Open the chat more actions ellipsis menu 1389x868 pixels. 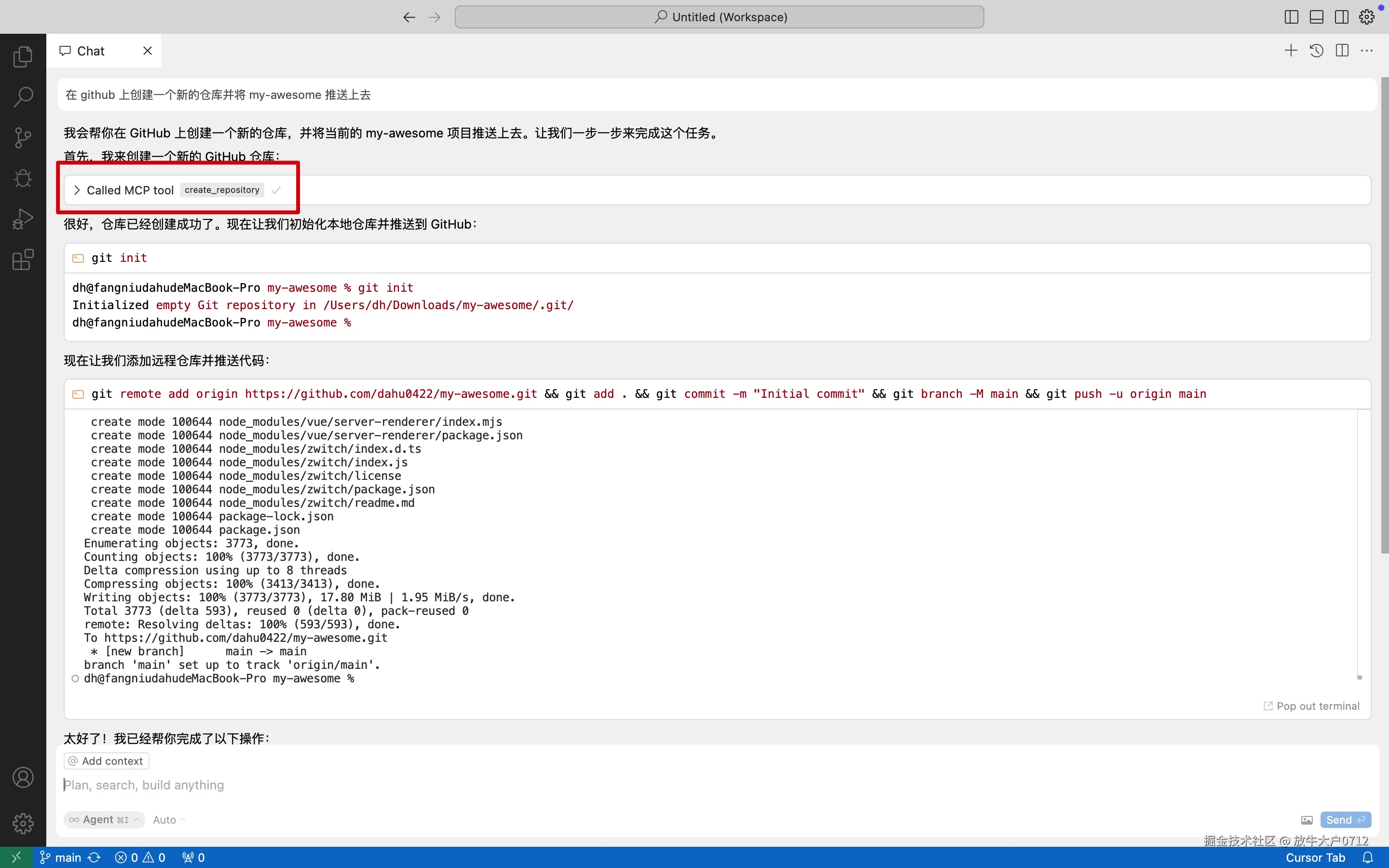(x=1367, y=51)
